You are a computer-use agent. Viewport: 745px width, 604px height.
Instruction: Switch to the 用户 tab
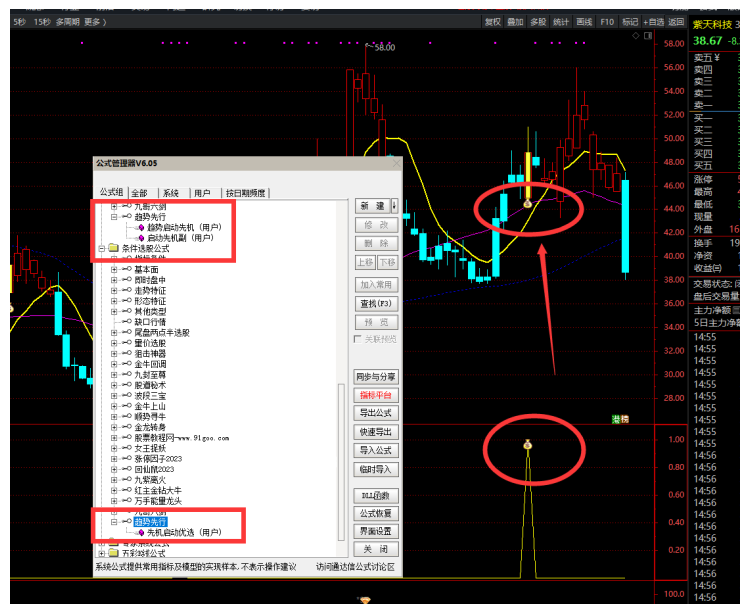(x=202, y=193)
